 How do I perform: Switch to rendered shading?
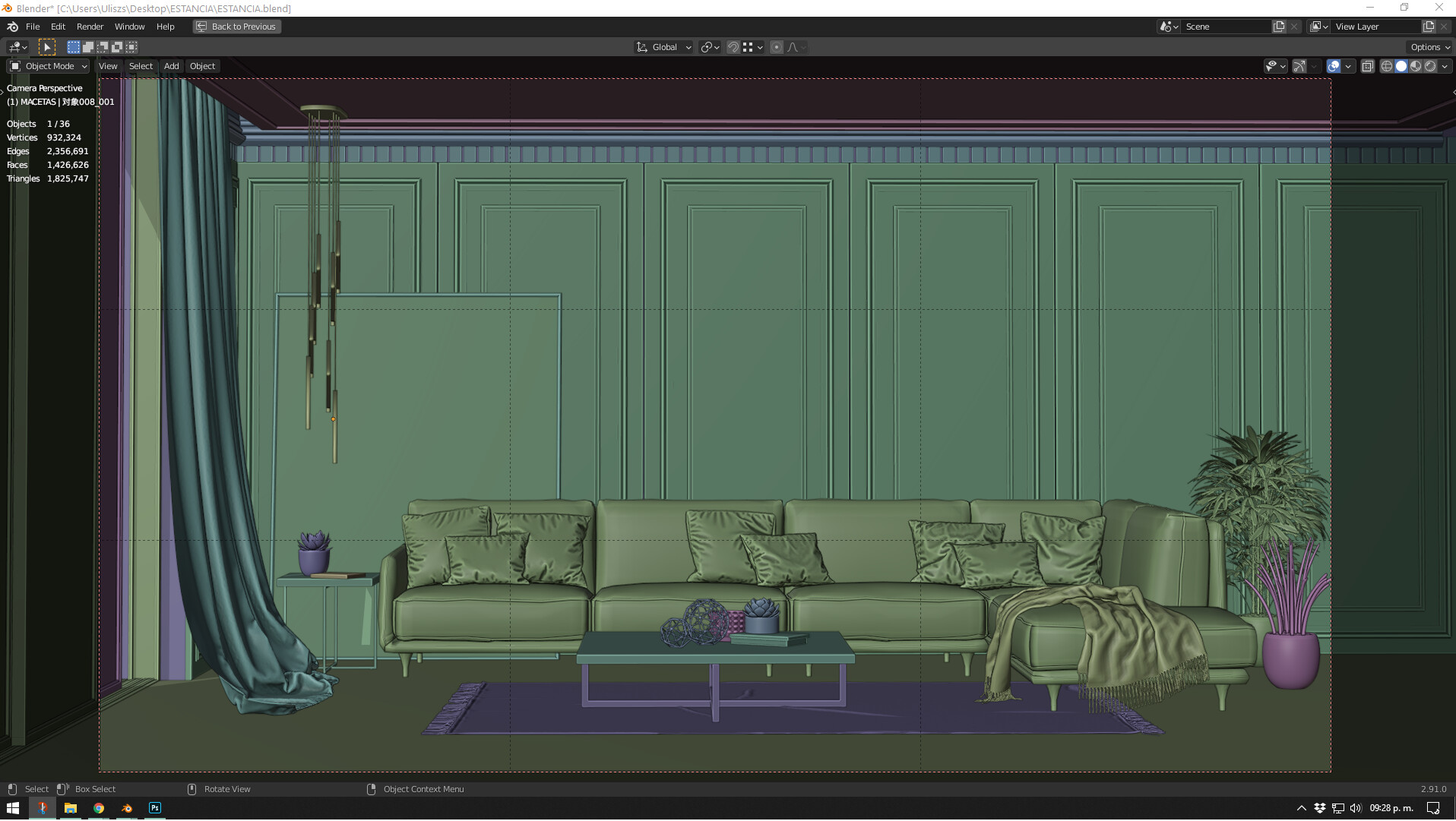tap(1430, 66)
